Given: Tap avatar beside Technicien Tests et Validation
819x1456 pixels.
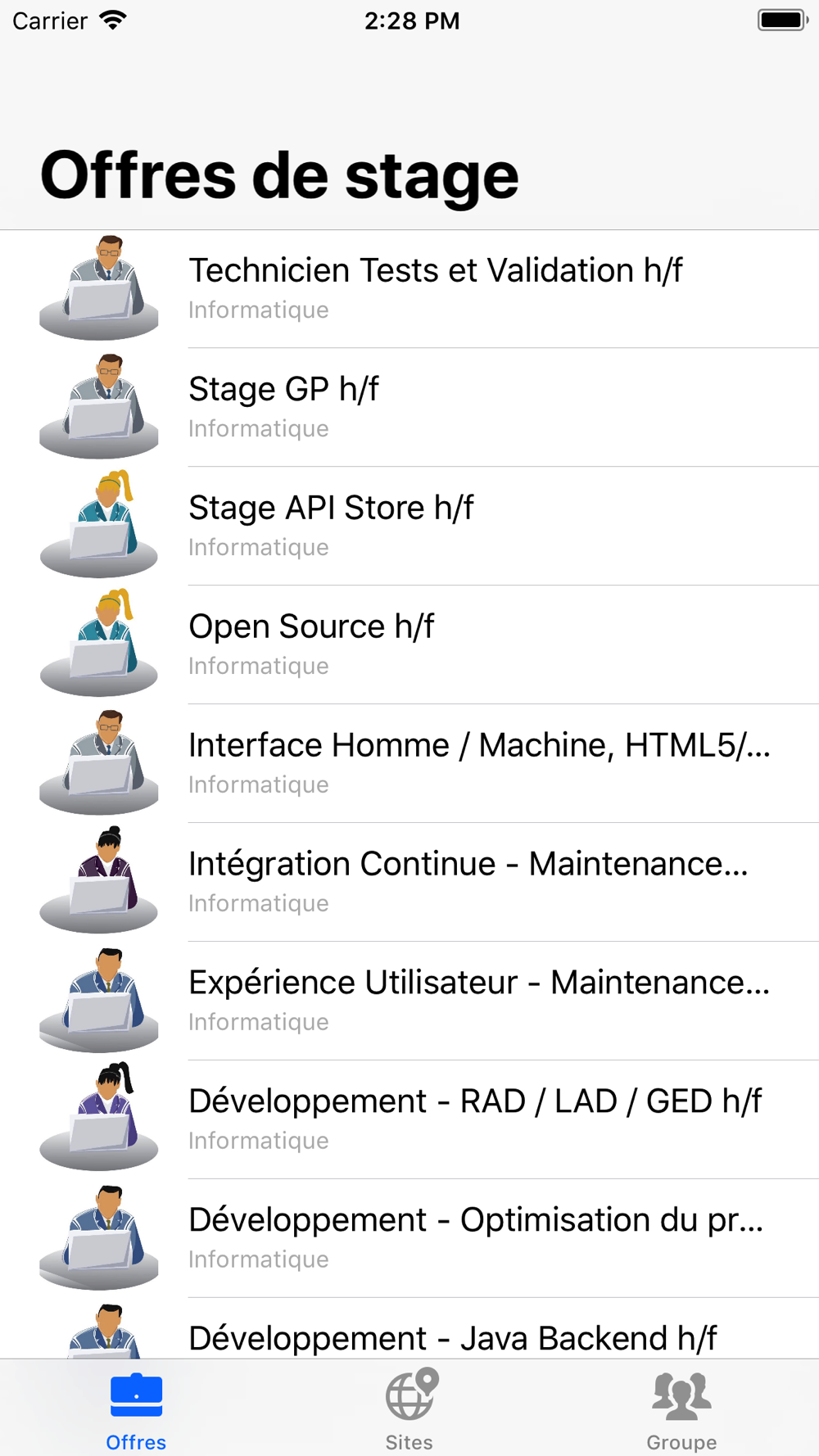Looking at the screenshot, I should click(x=99, y=288).
